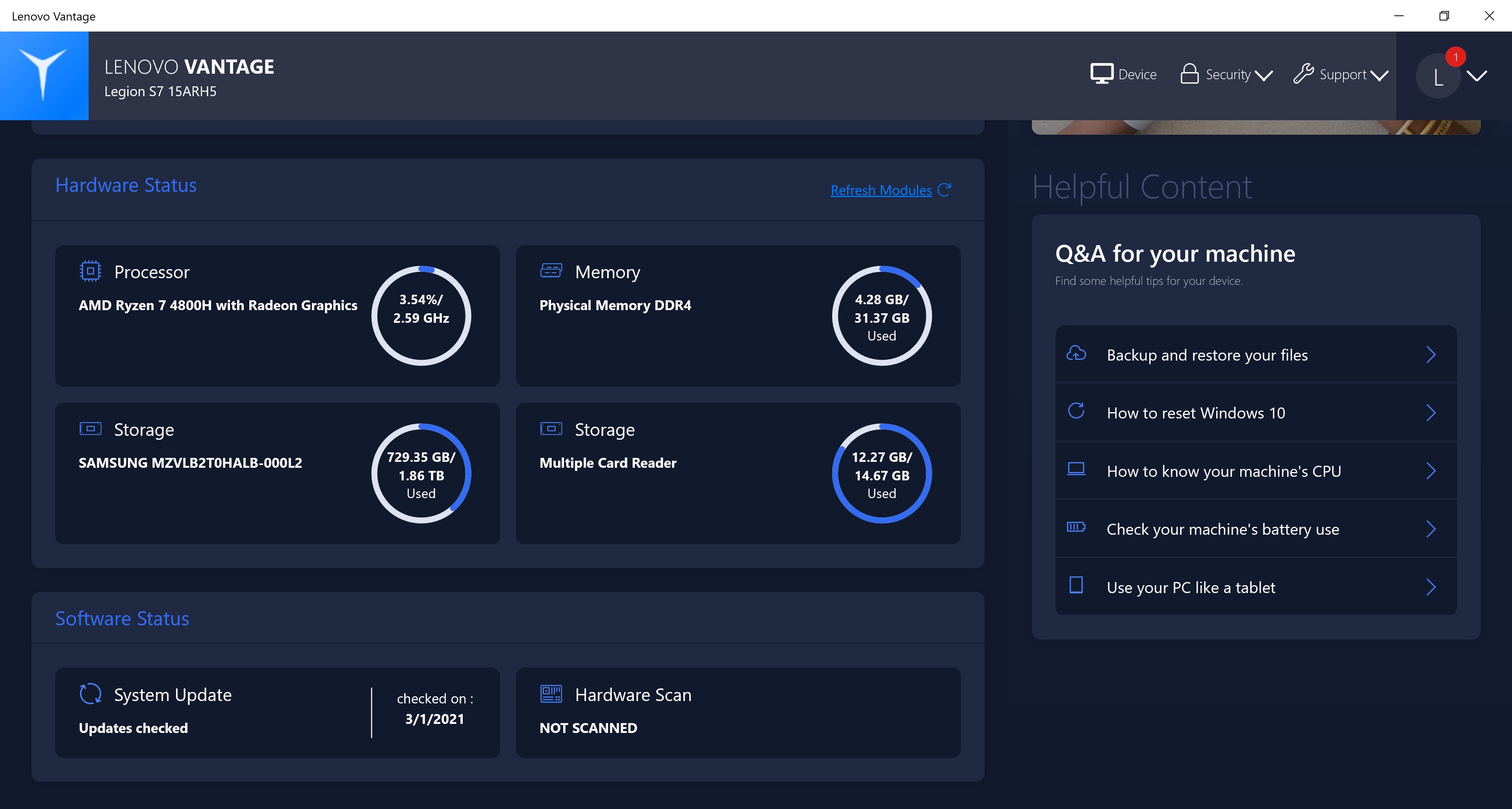Click the Memory usage ring gauge

(x=881, y=316)
